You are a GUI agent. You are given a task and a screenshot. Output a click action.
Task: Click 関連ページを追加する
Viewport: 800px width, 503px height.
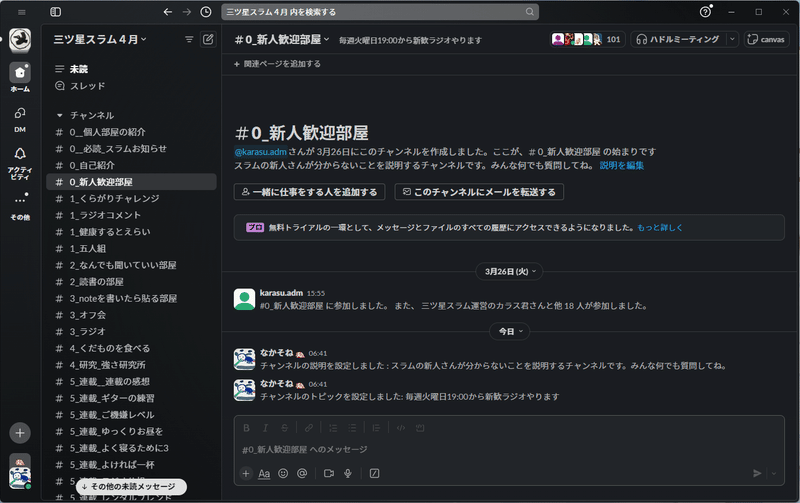click(x=278, y=64)
